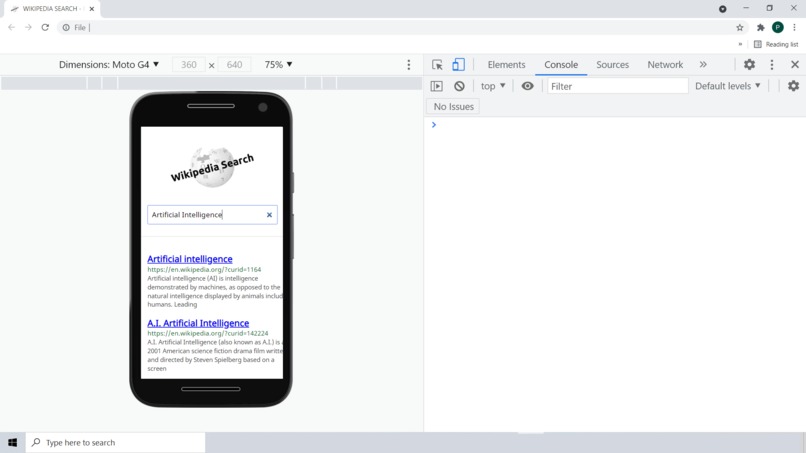Switch to the Elements tab
Viewport: 806px width, 453px height.
(x=506, y=65)
